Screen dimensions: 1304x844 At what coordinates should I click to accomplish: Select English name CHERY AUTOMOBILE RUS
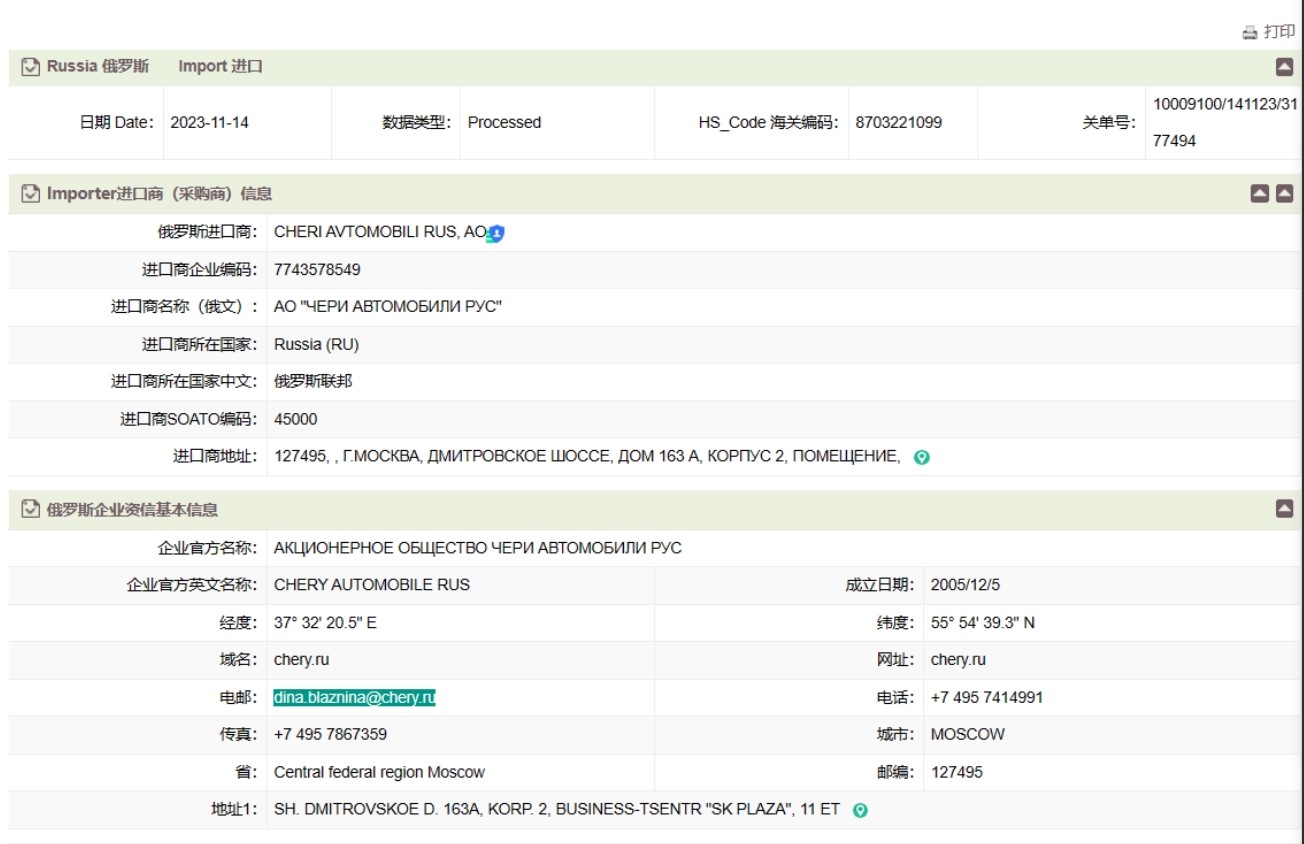click(372, 585)
